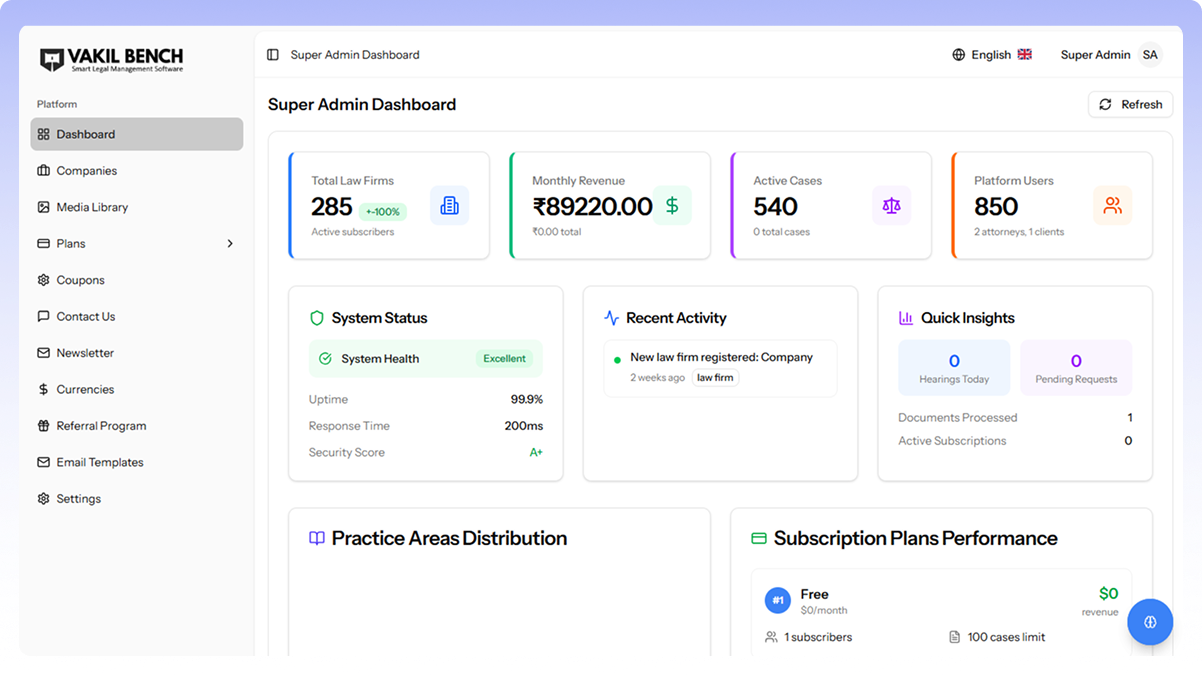Open the Coupons section
The image size is (1202, 680).
(80, 280)
